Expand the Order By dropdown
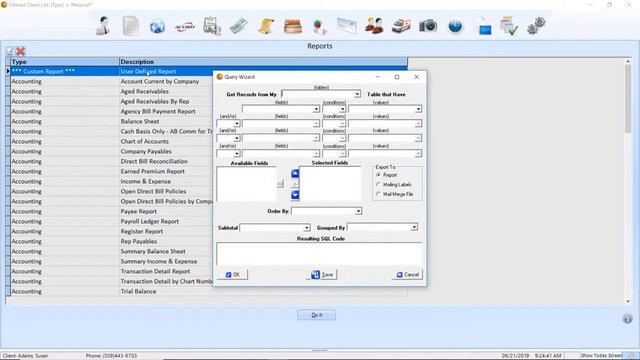The width and height of the screenshot is (640, 360). [358, 211]
